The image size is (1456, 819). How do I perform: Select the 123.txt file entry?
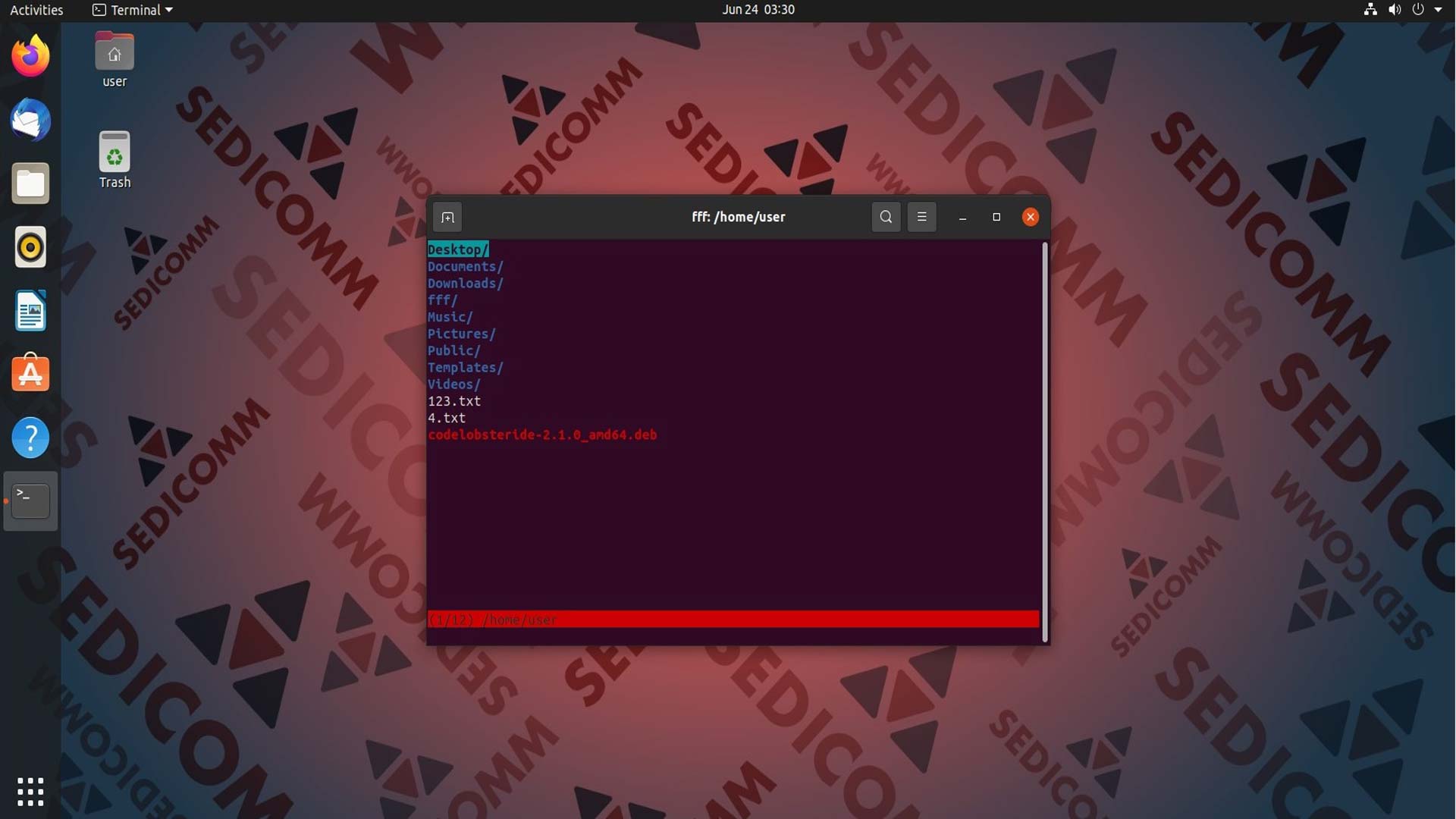click(454, 401)
